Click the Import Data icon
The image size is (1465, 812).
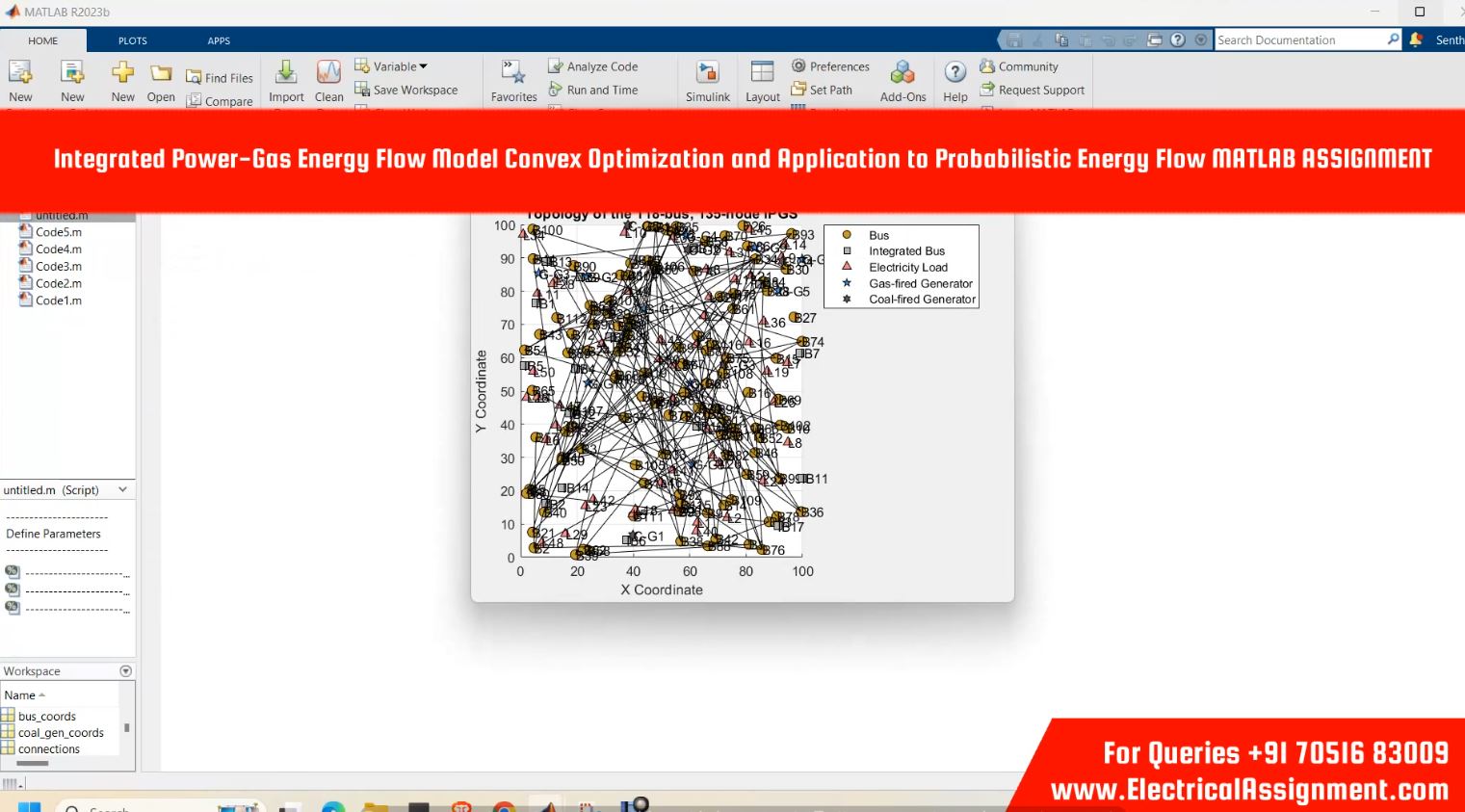[286, 73]
